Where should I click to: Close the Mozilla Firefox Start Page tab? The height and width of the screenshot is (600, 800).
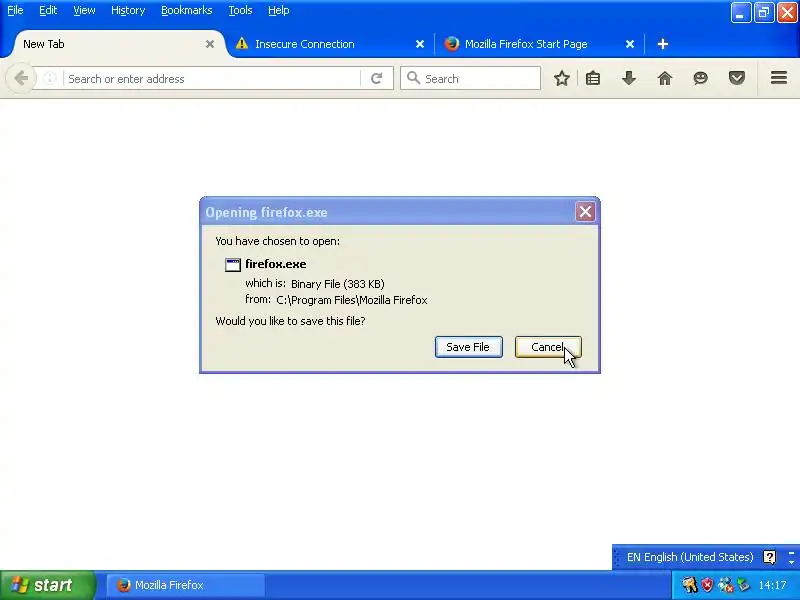630,44
